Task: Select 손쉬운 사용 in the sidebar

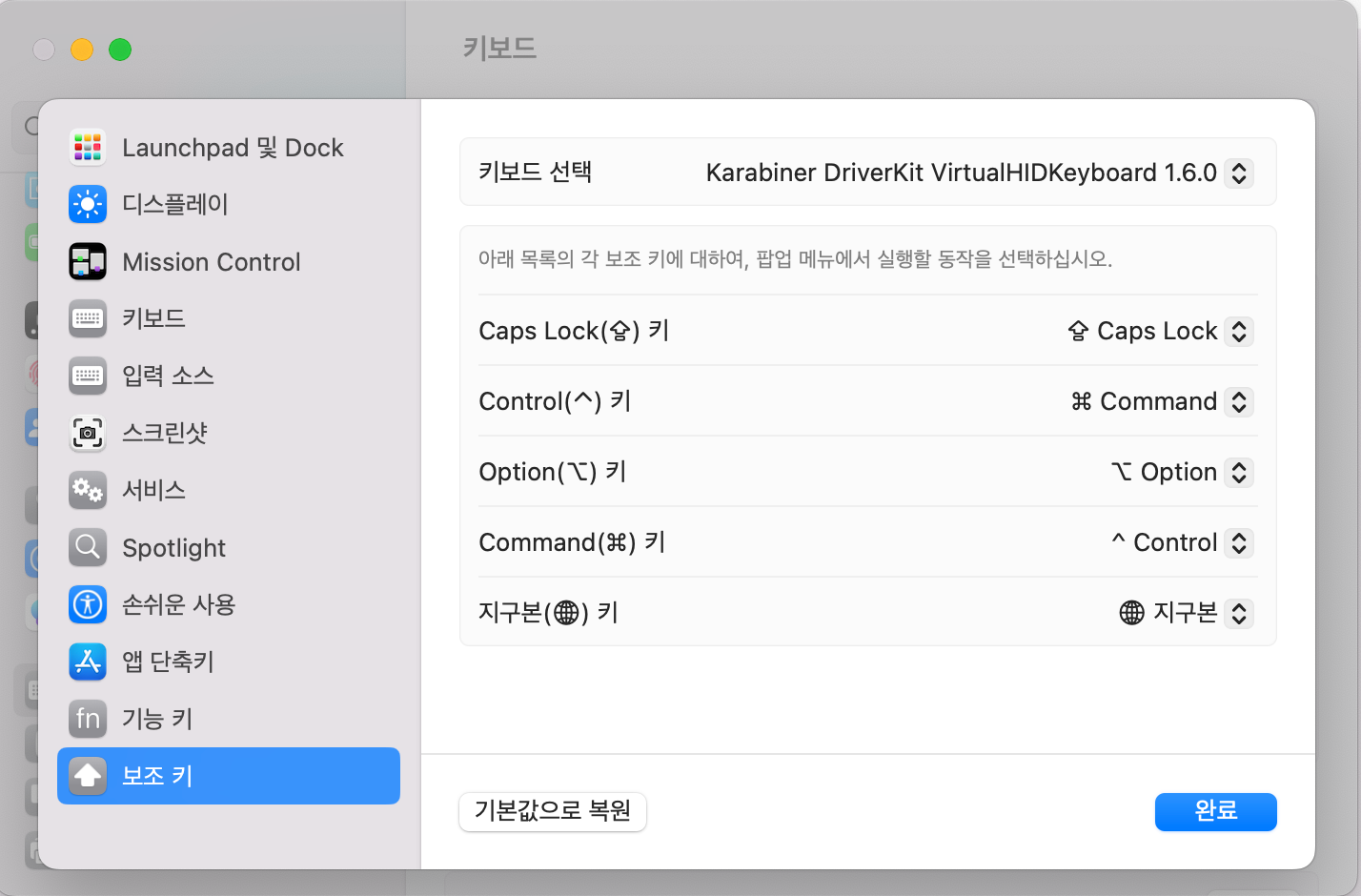Action: tap(229, 604)
